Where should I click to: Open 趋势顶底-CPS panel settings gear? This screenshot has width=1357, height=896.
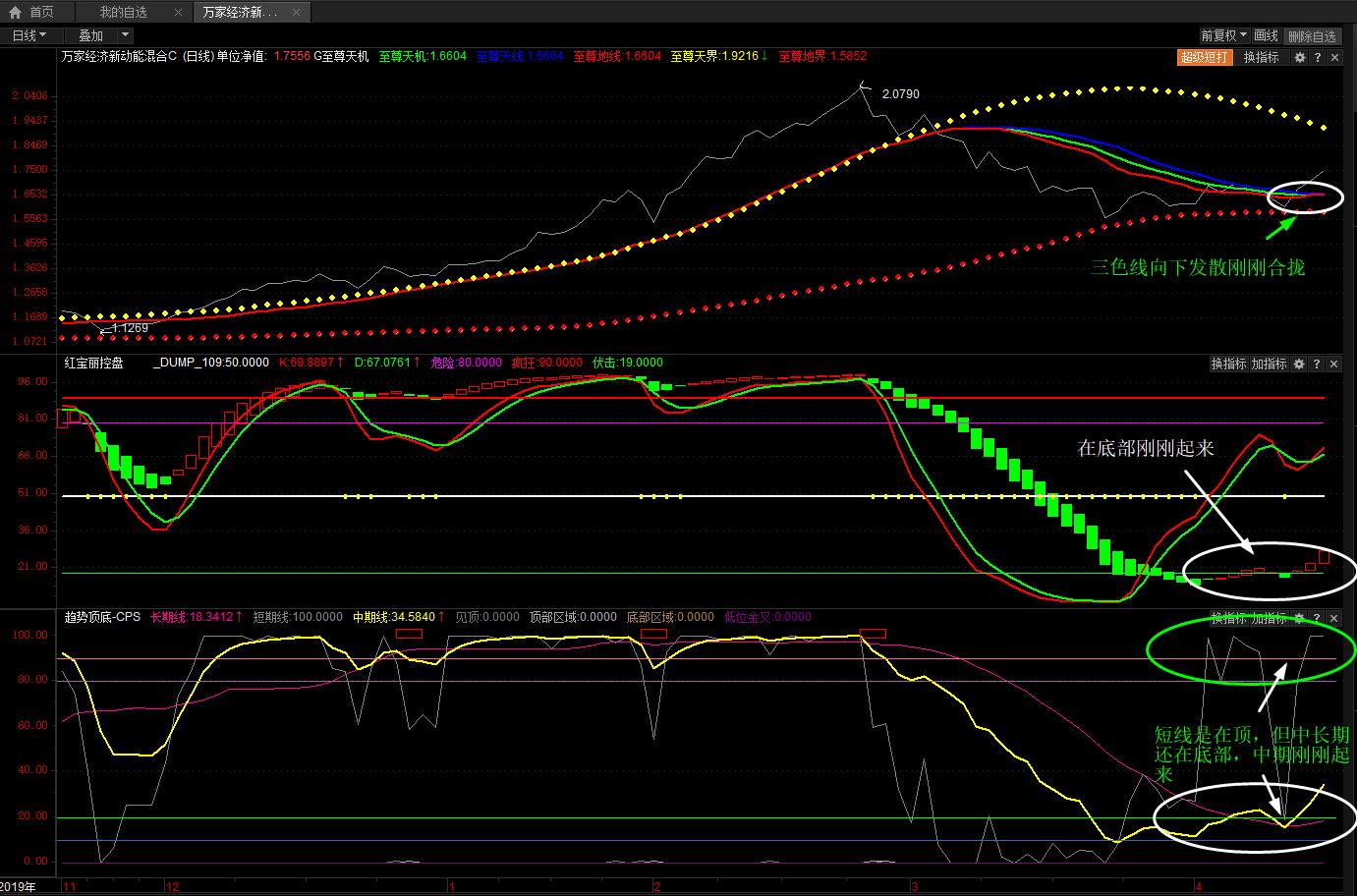[1299, 618]
